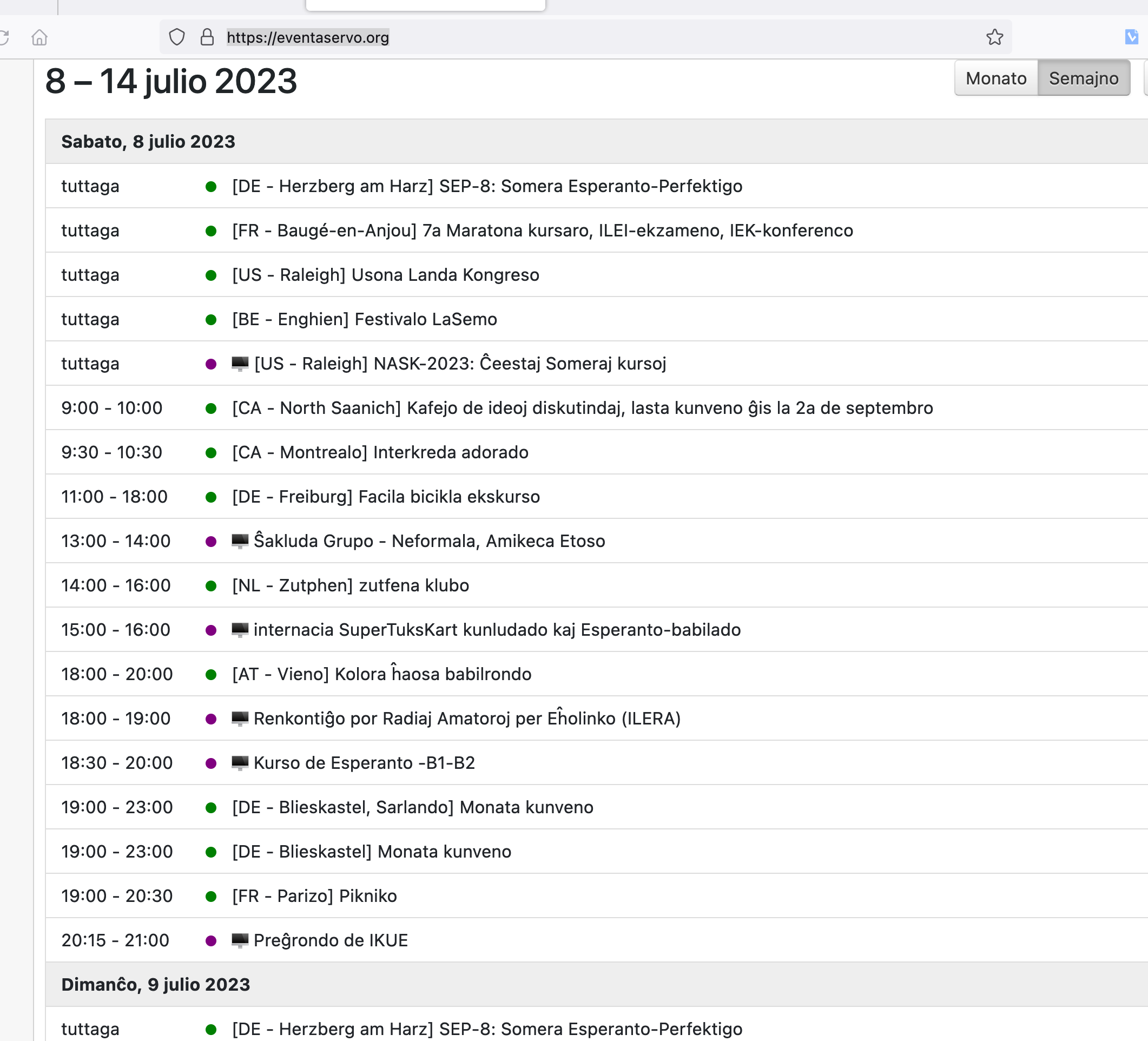The height and width of the screenshot is (1041, 1148).
Task: Click green dot of Parizo Pikniko row
Action: coord(210,897)
